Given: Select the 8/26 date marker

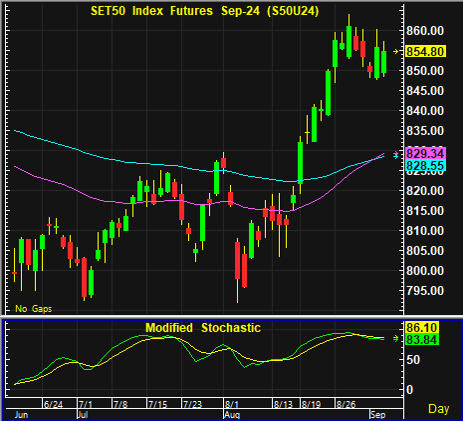Looking at the screenshot, I should coord(346,405).
